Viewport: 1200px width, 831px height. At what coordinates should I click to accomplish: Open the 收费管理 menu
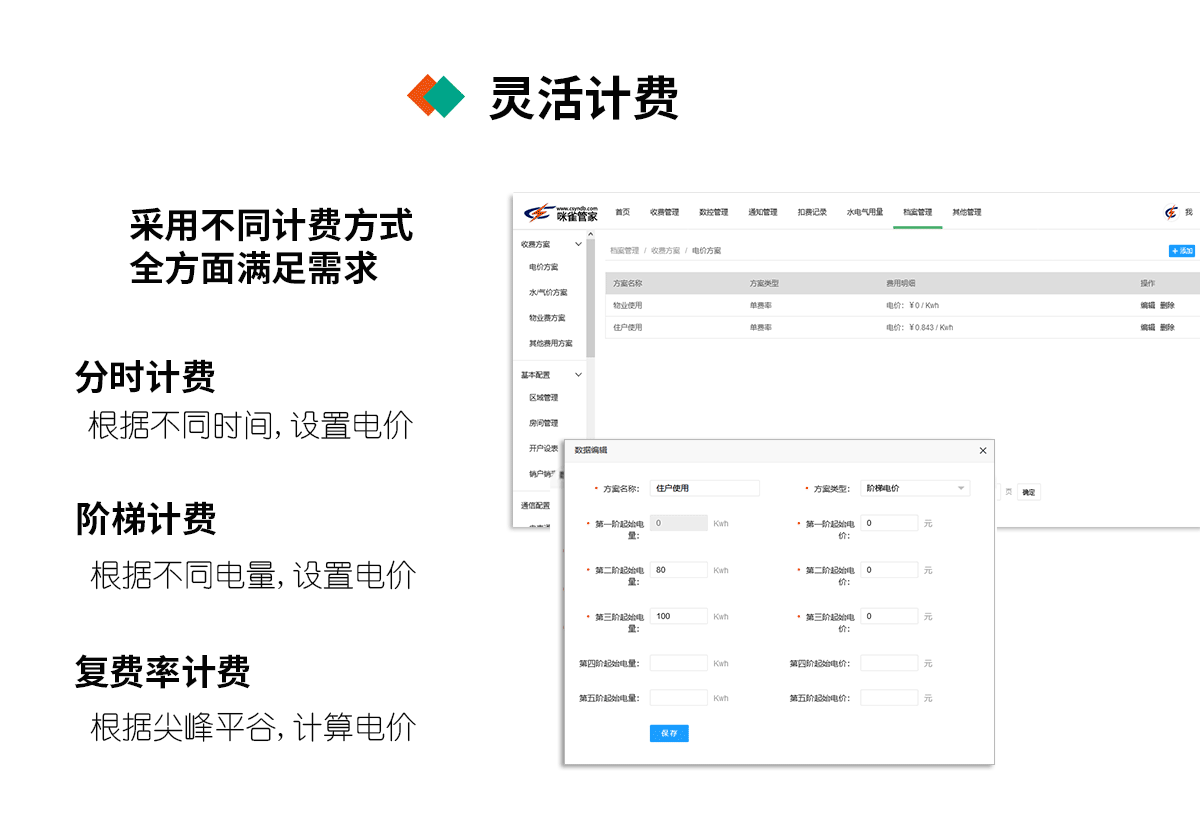pyautogui.click(x=665, y=211)
